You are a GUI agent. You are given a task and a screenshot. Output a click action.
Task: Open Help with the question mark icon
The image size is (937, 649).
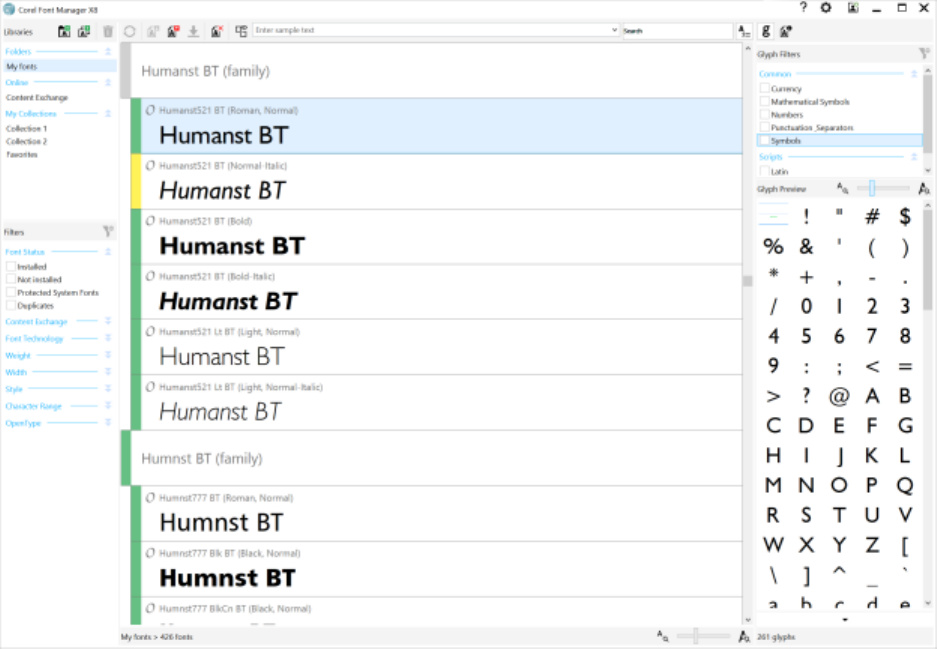803,7
